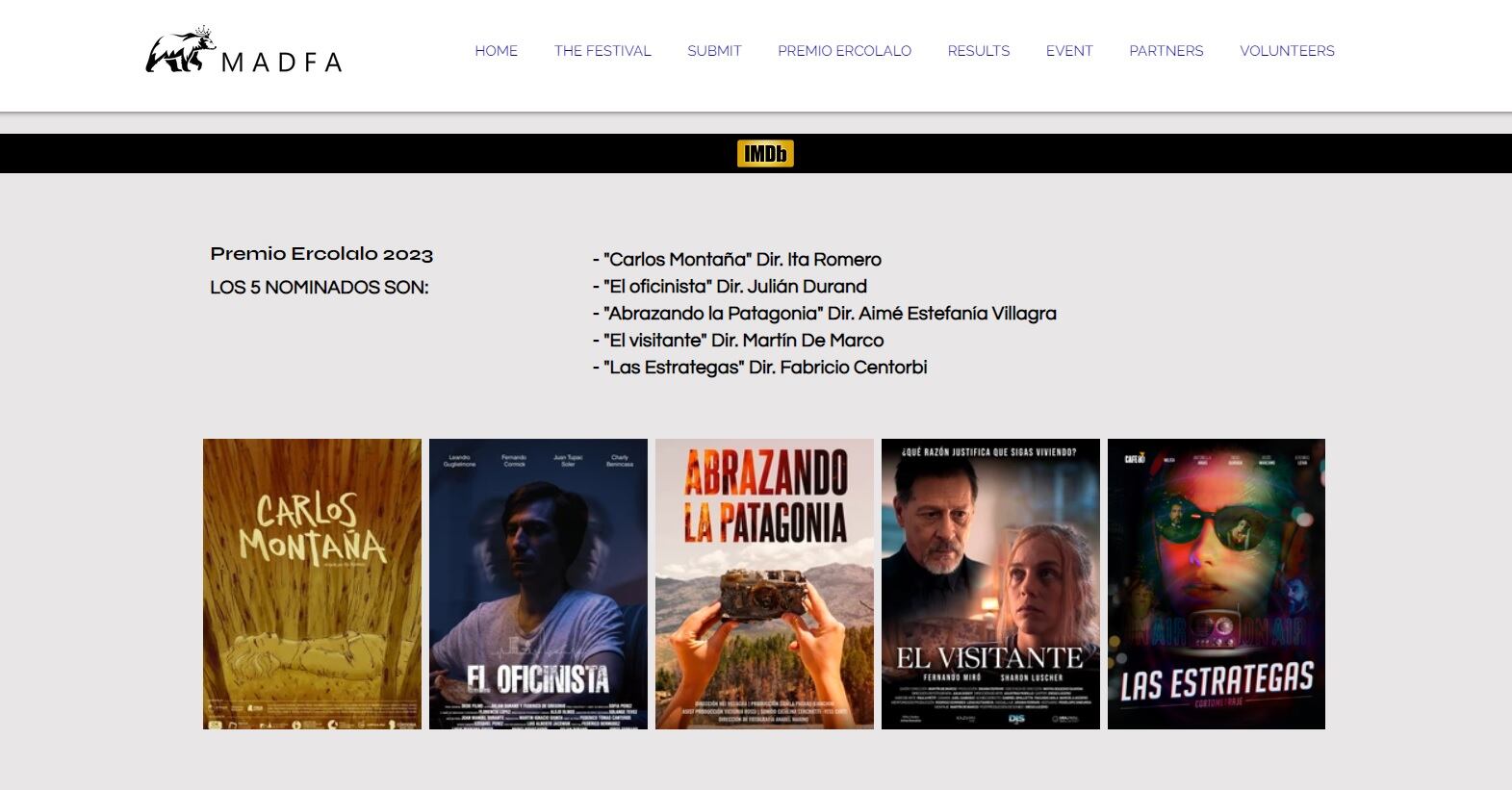
Task: View the Abrazando la Patagonia poster
Action: click(x=764, y=584)
